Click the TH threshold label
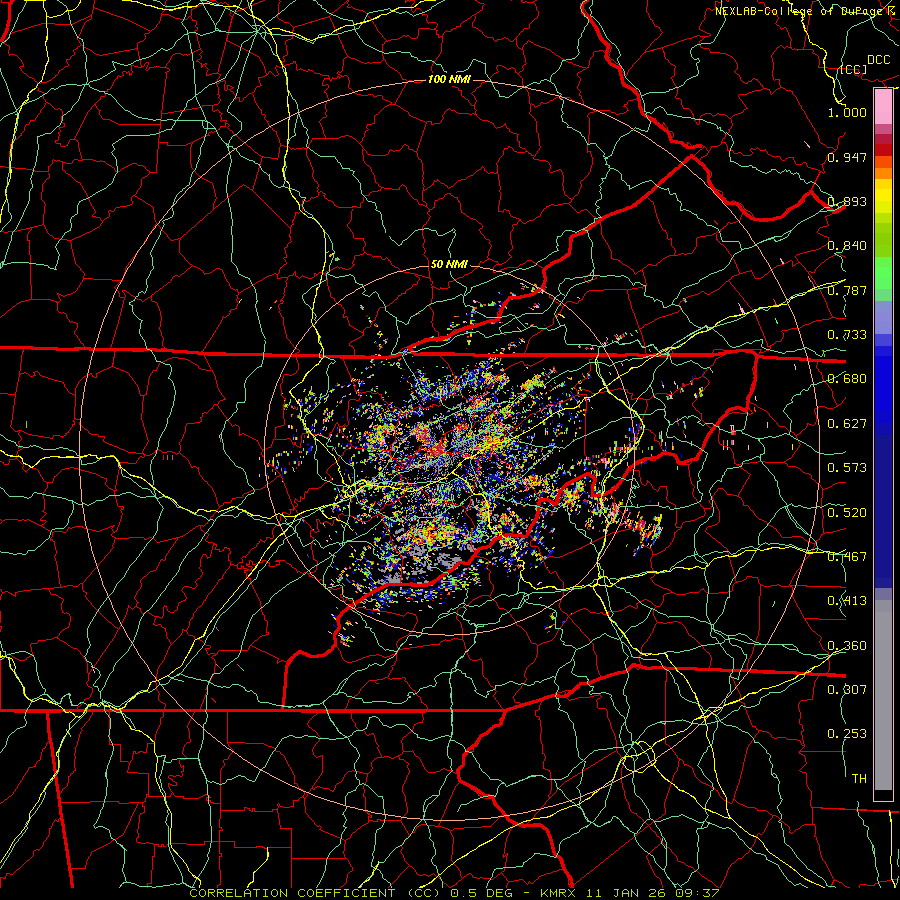 [859, 779]
